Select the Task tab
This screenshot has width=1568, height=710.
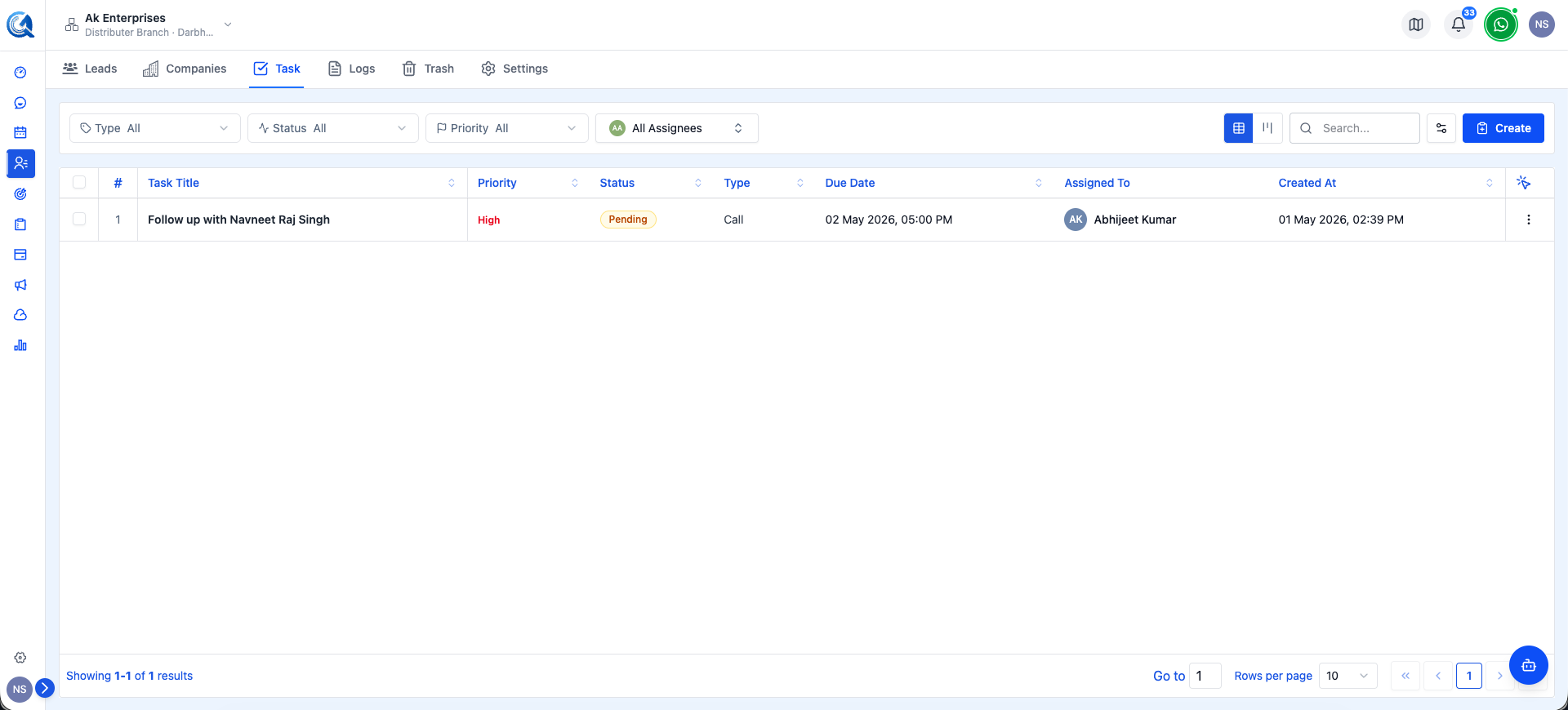pos(277,69)
